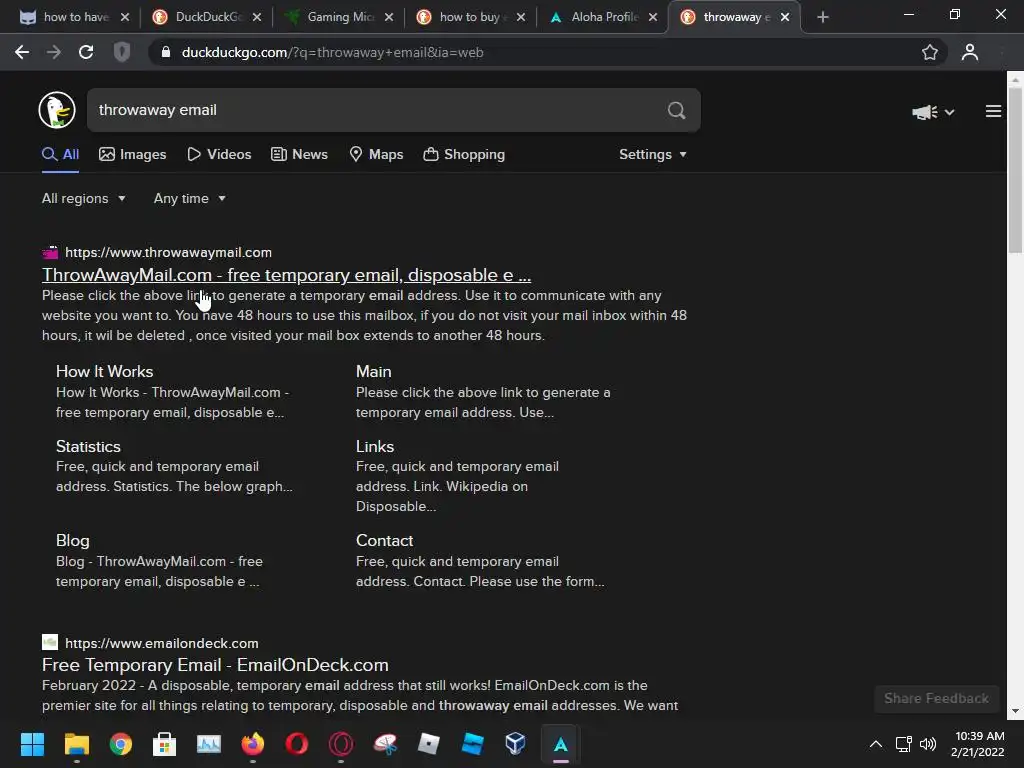Expand All regions filter
1024x768 pixels.
84,199
